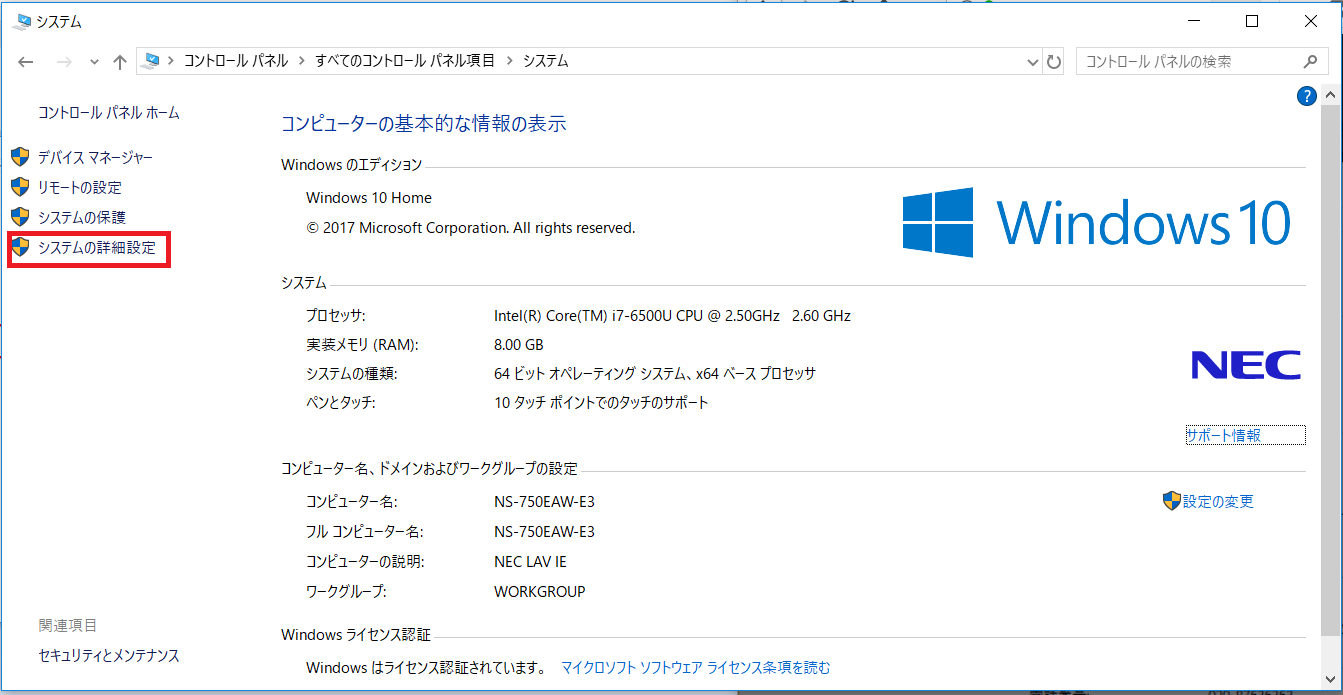This screenshot has width=1343, height=695.
Task: Select WORKGROUP value text
Action: click(x=540, y=592)
